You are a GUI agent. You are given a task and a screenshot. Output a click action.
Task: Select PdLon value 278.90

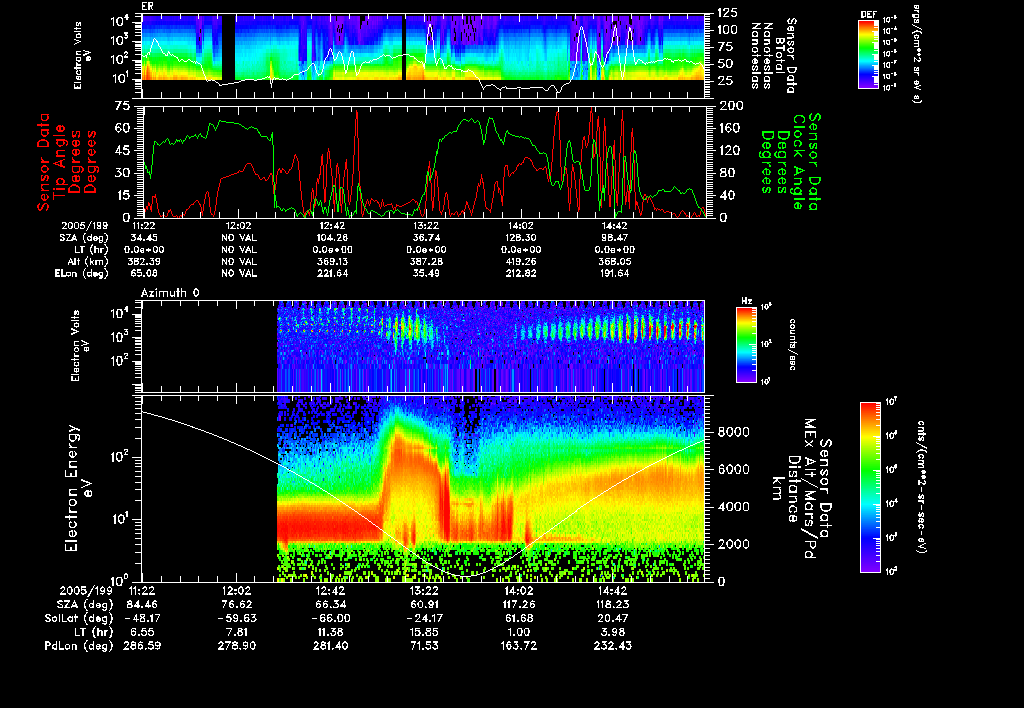[236, 646]
